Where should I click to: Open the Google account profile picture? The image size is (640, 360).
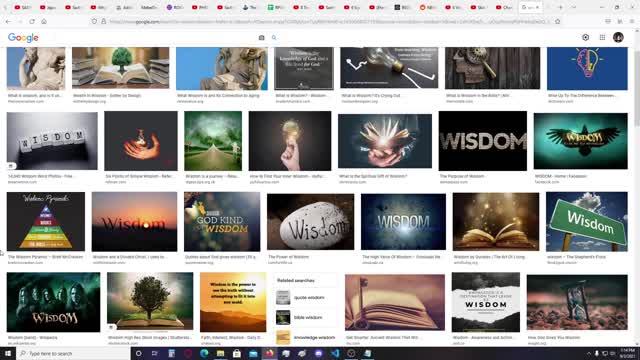(618, 37)
